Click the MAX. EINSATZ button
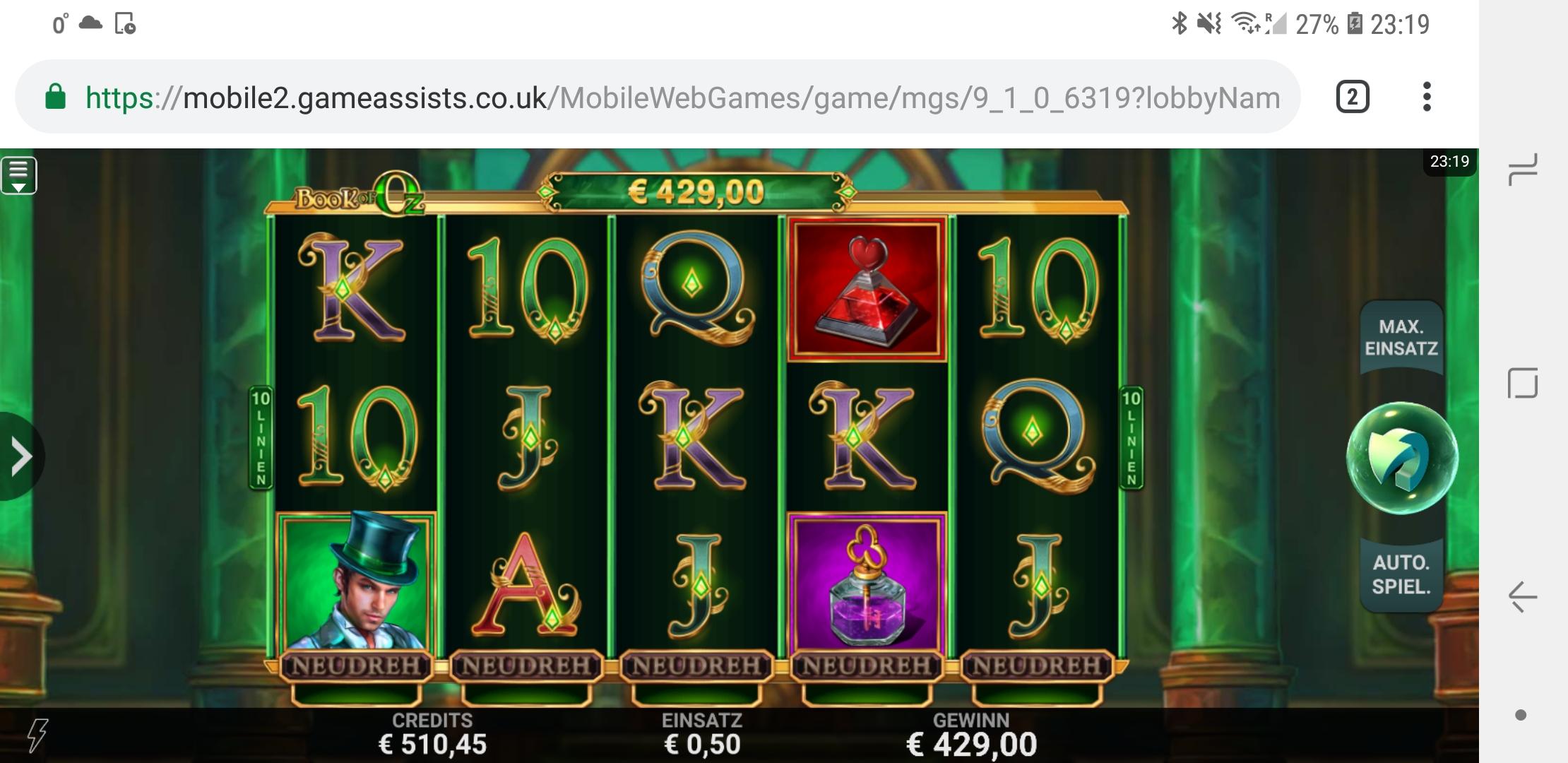This screenshot has width=1568, height=763. point(1401,338)
